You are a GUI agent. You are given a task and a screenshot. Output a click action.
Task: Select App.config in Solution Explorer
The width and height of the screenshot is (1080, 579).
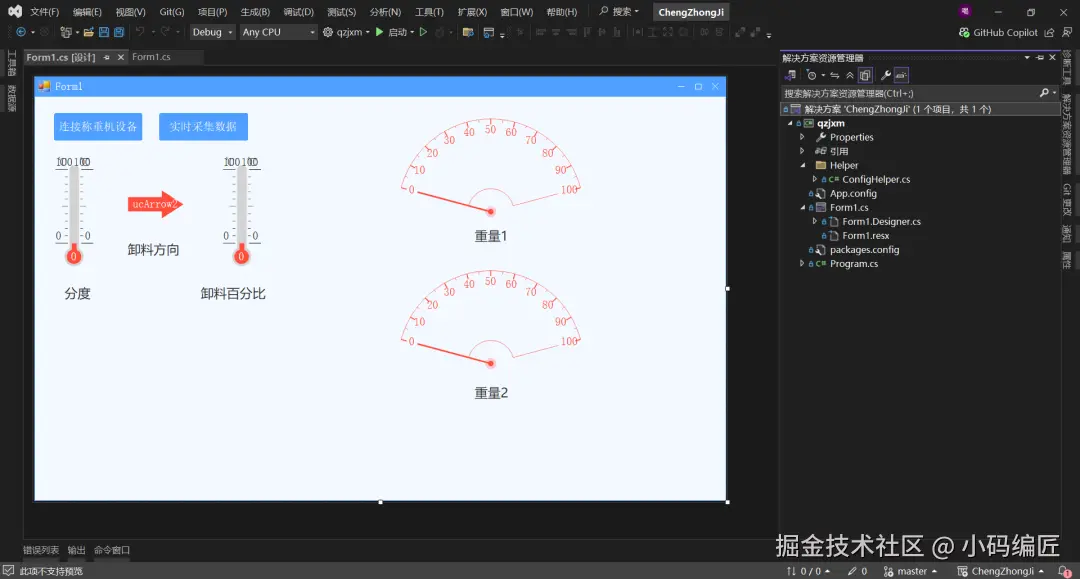853,193
